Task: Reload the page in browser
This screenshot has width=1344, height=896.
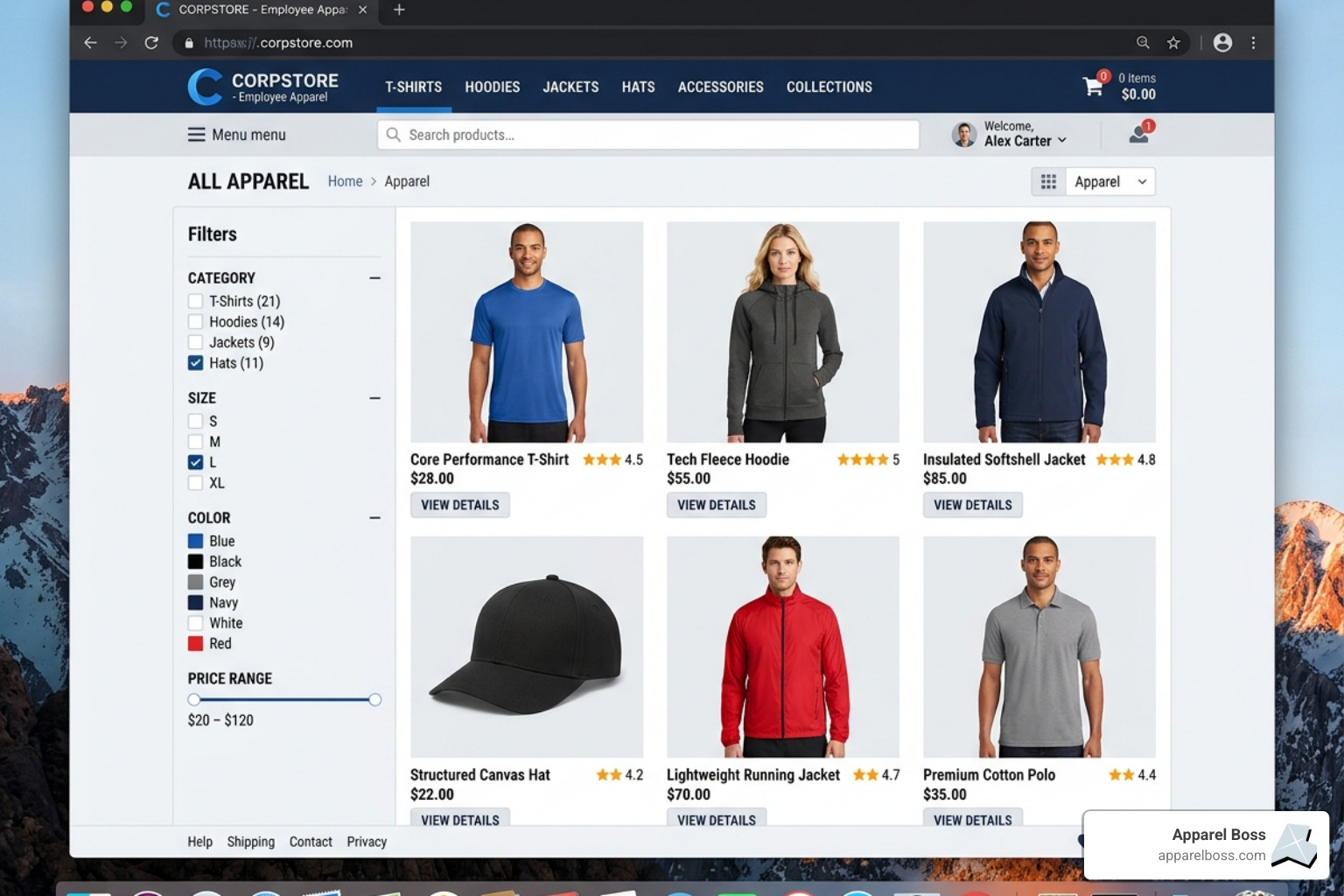Action: tap(151, 43)
